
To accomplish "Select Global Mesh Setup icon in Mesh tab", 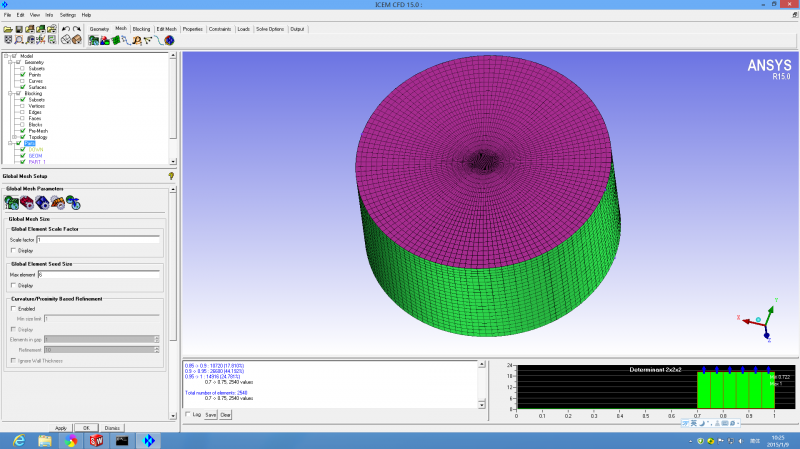I will coord(94,40).
